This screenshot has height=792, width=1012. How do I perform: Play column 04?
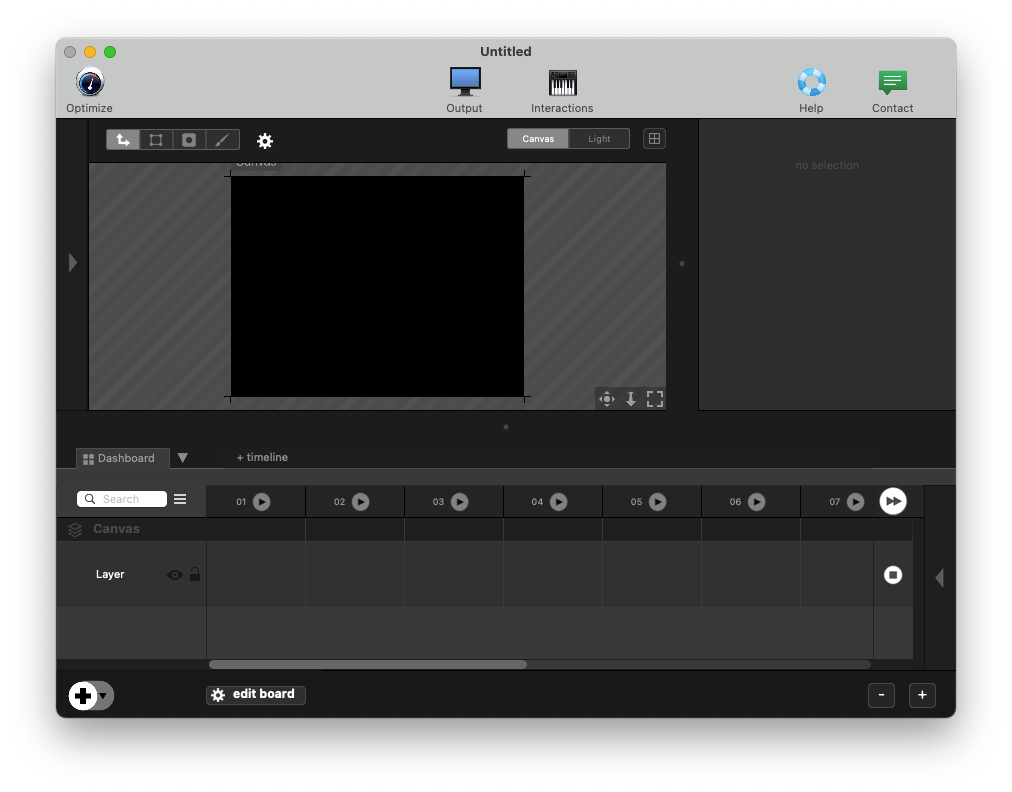coord(558,502)
